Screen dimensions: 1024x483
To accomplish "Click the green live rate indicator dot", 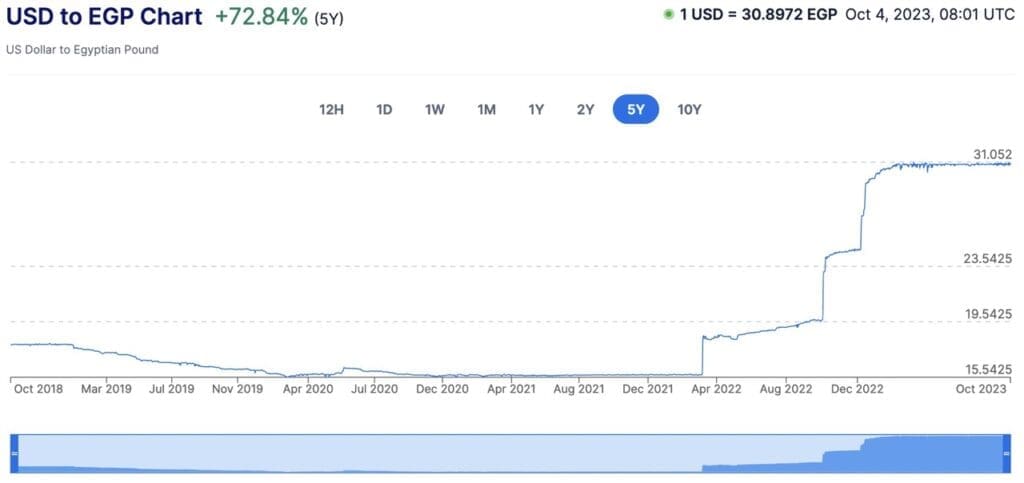I will 668,16.
